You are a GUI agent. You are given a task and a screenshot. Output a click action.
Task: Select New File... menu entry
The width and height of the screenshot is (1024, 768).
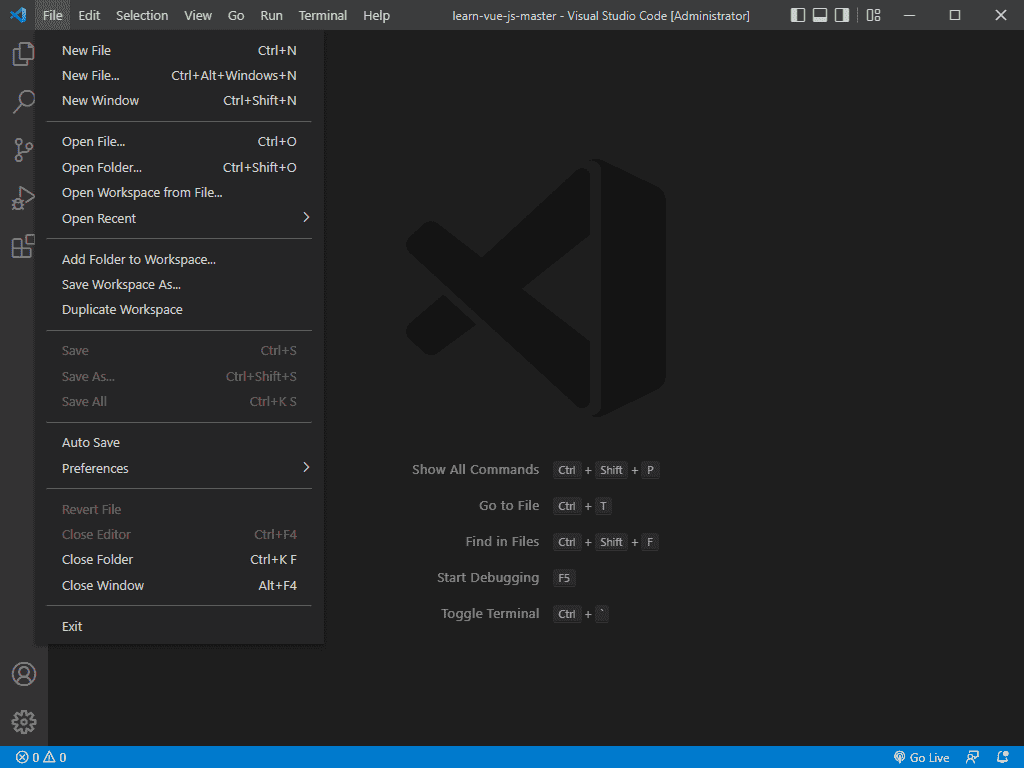point(179,75)
